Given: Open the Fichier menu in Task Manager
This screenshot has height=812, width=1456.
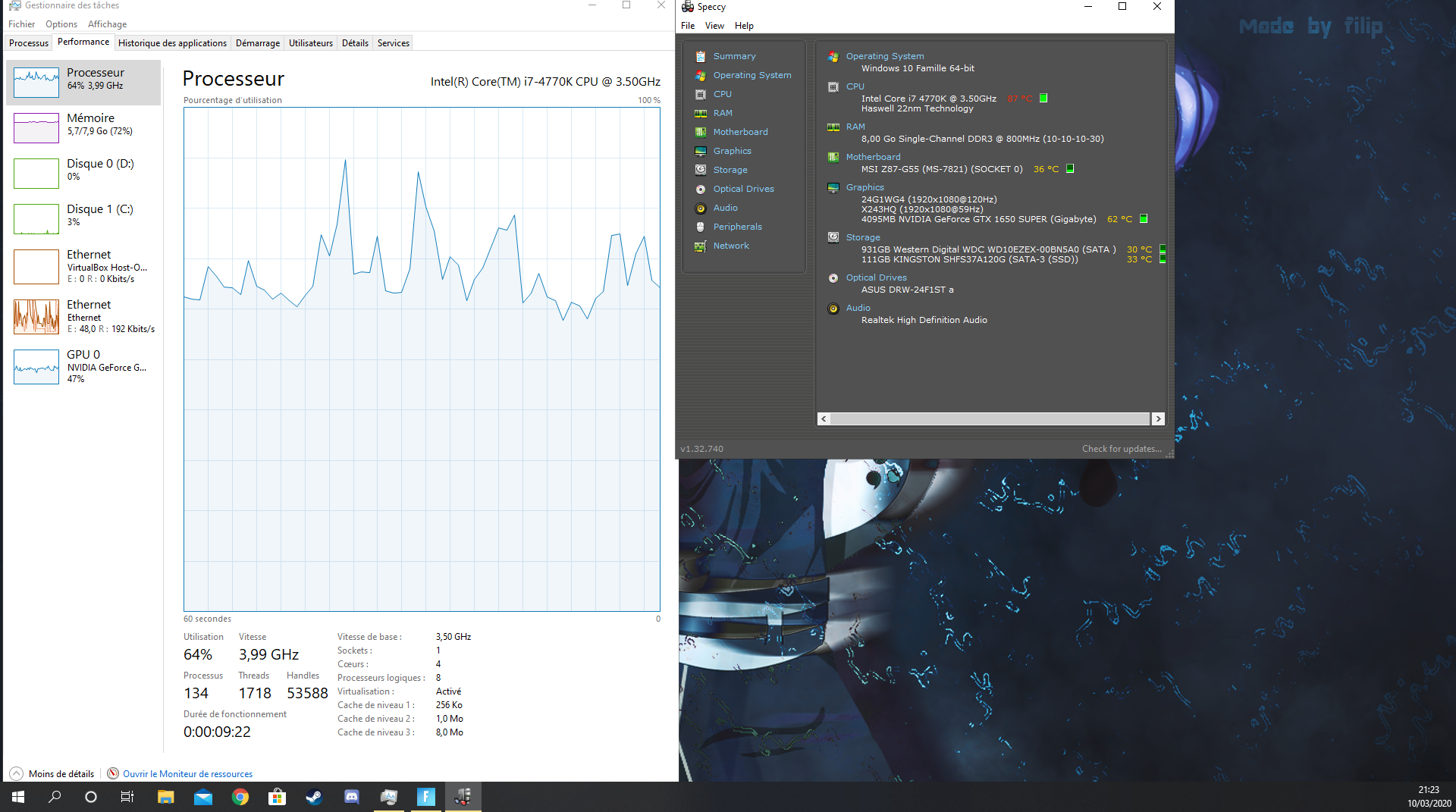Looking at the screenshot, I should pos(21,24).
